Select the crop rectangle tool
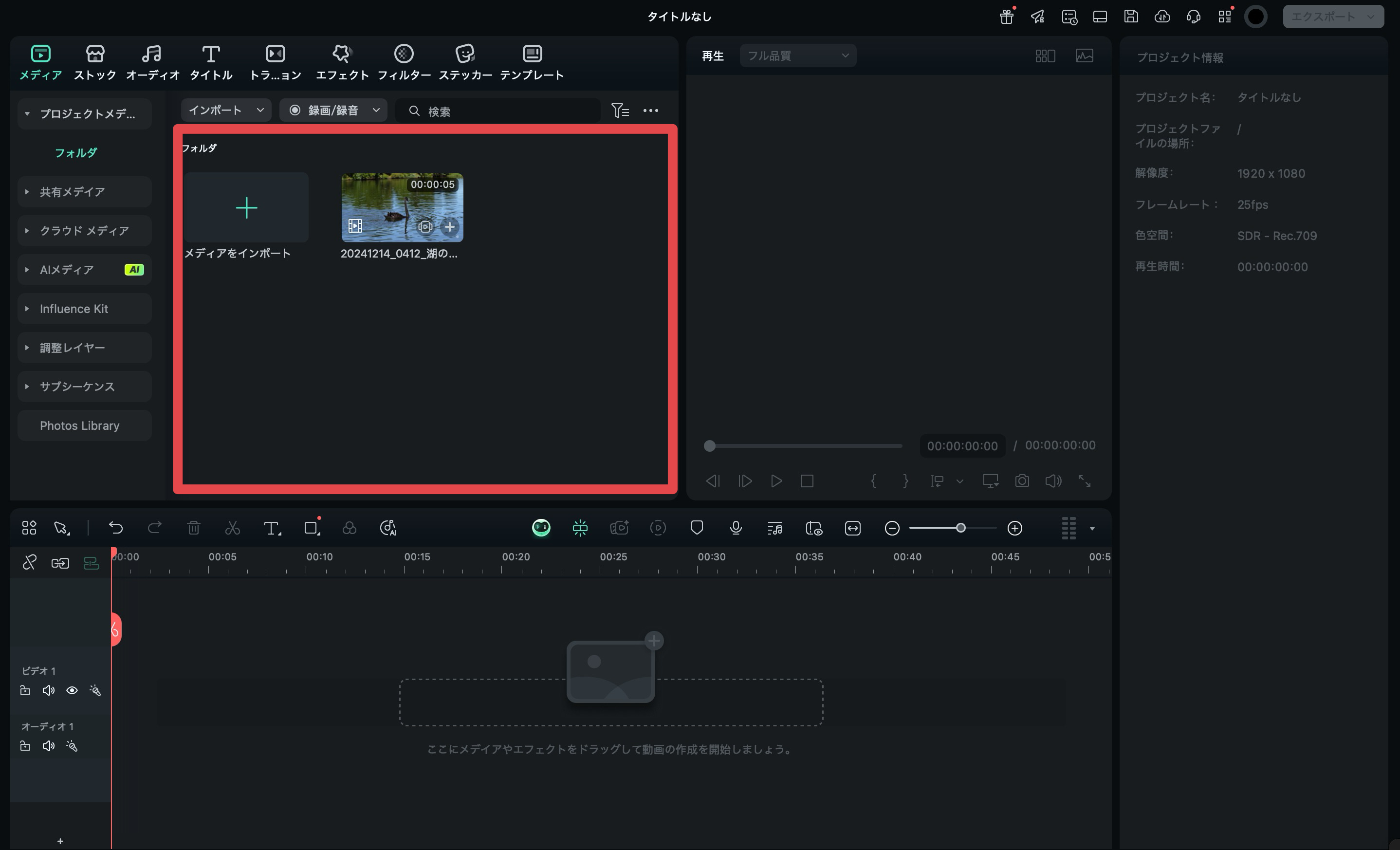Viewport: 1400px width, 850px height. point(312,528)
